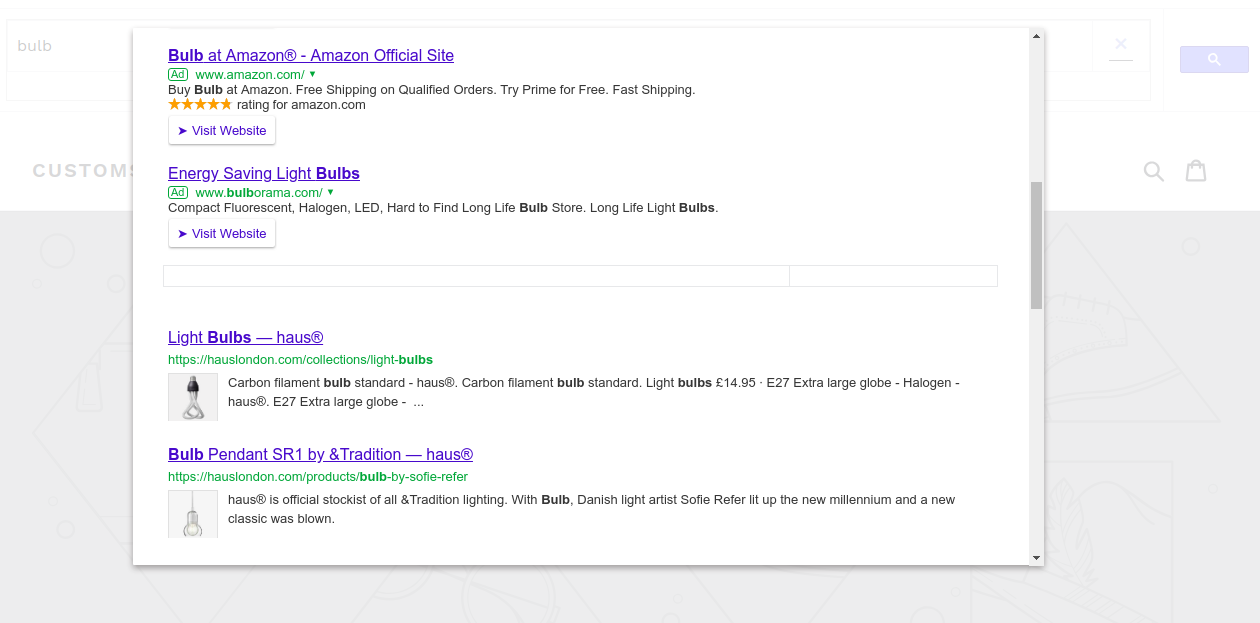The image size is (1260, 623).
Task: Click the green Ad badge on the Amazon result
Action: coord(178,74)
